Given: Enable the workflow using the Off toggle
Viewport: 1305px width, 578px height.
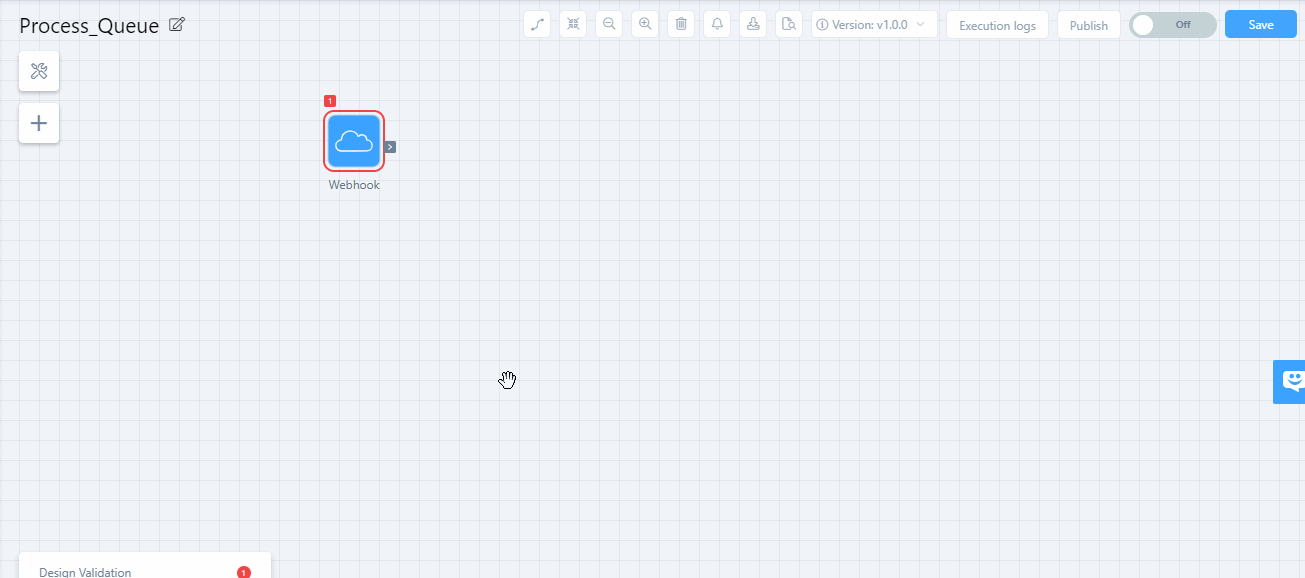Looking at the screenshot, I should point(1171,24).
